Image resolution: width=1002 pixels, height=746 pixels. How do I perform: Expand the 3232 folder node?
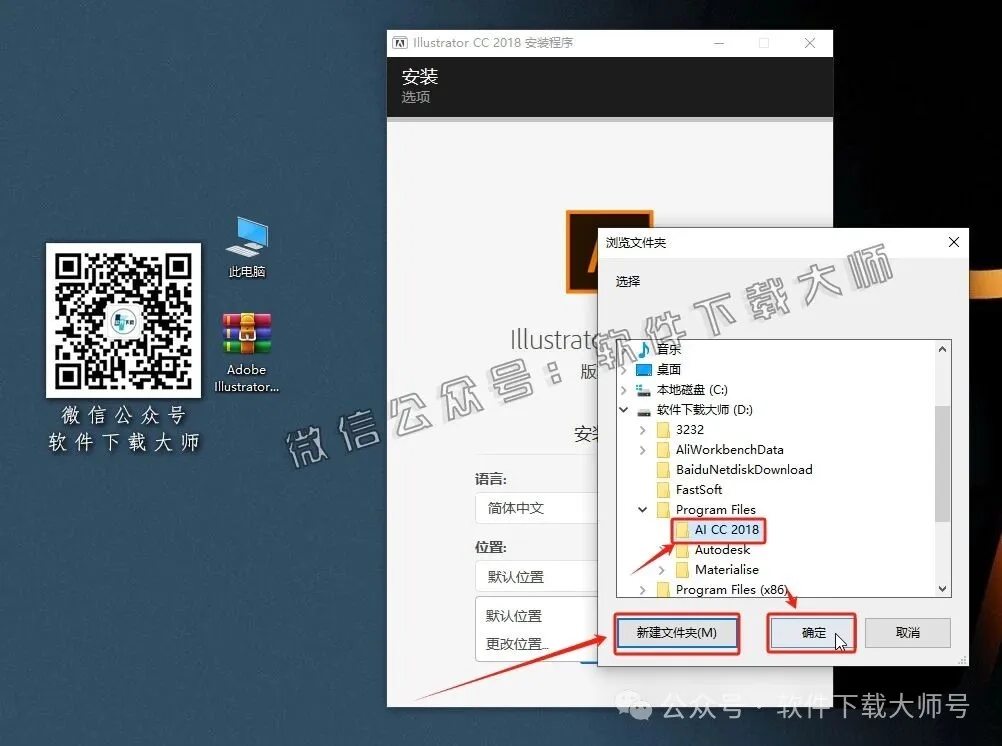[644, 429]
